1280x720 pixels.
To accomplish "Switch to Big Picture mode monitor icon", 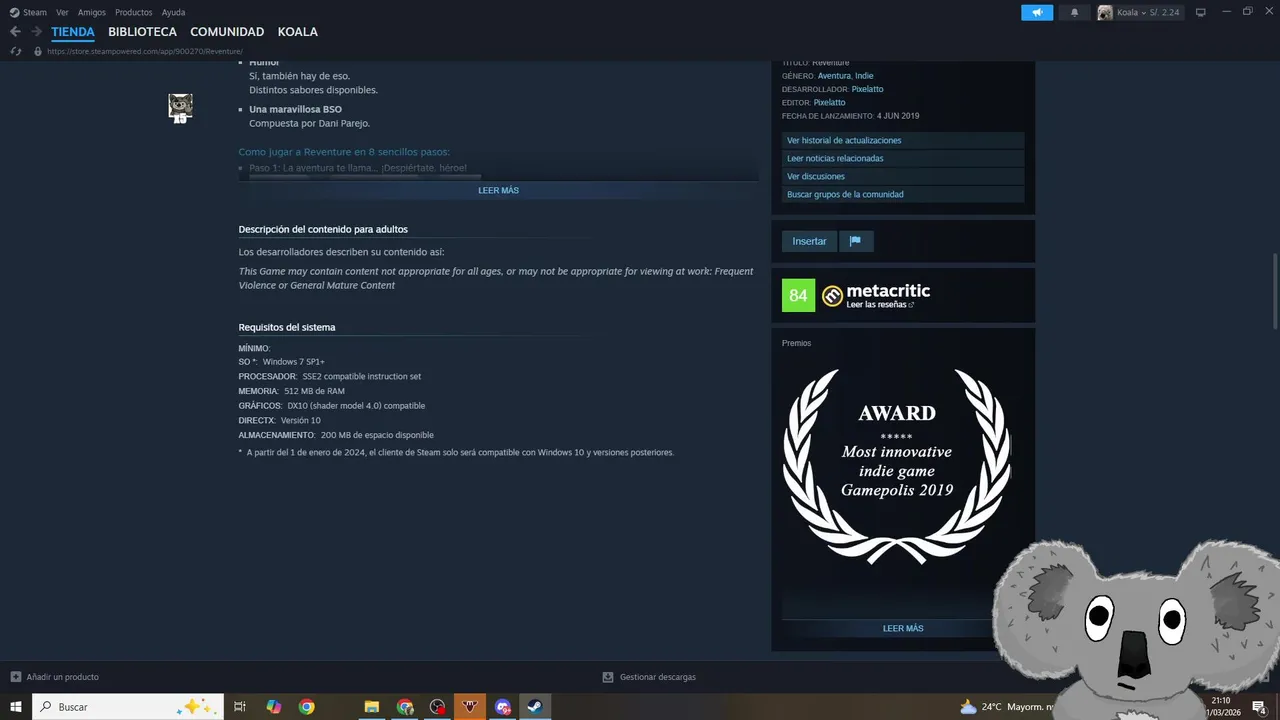I will pyautogui.click(x=1201, y=12).
